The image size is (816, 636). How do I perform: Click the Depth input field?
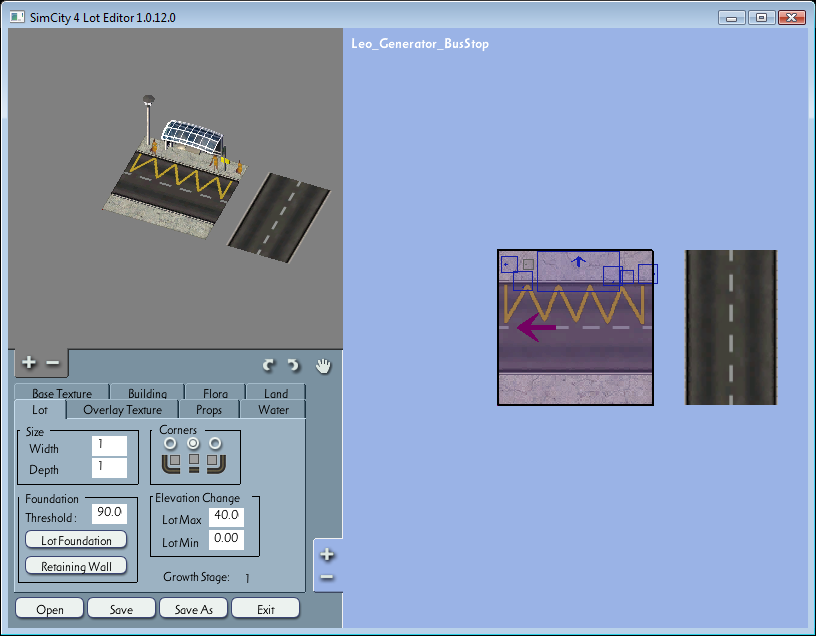[x=109, y=467]
